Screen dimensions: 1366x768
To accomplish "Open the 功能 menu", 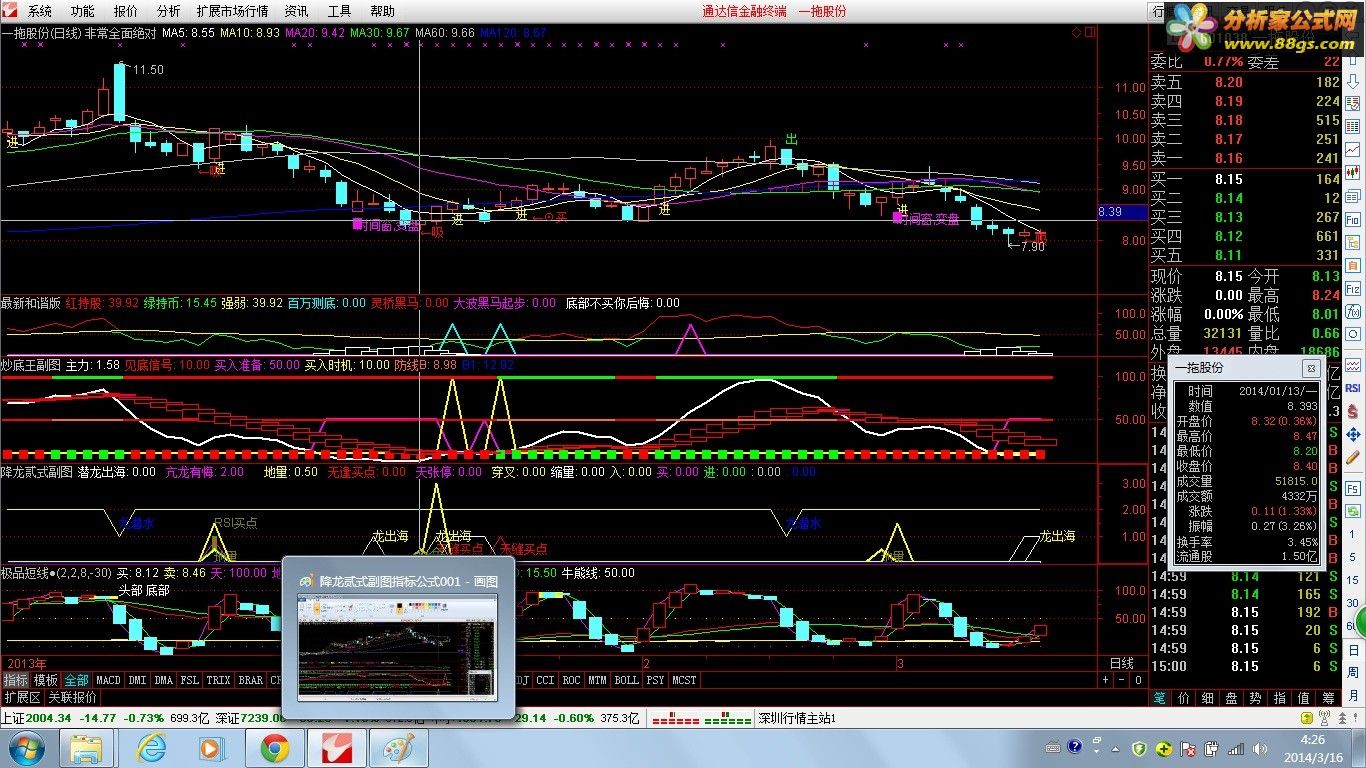I will 83,11.
